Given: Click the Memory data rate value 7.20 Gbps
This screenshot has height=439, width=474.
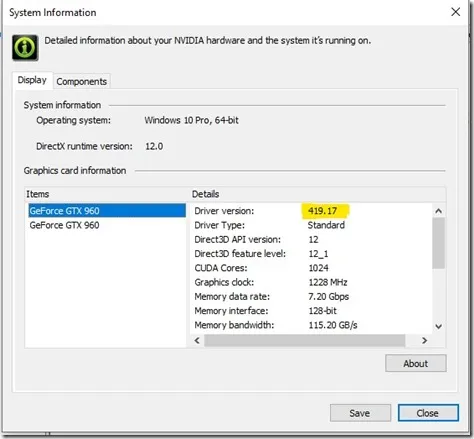Looking at the screenshot, I should click(329, 296).
